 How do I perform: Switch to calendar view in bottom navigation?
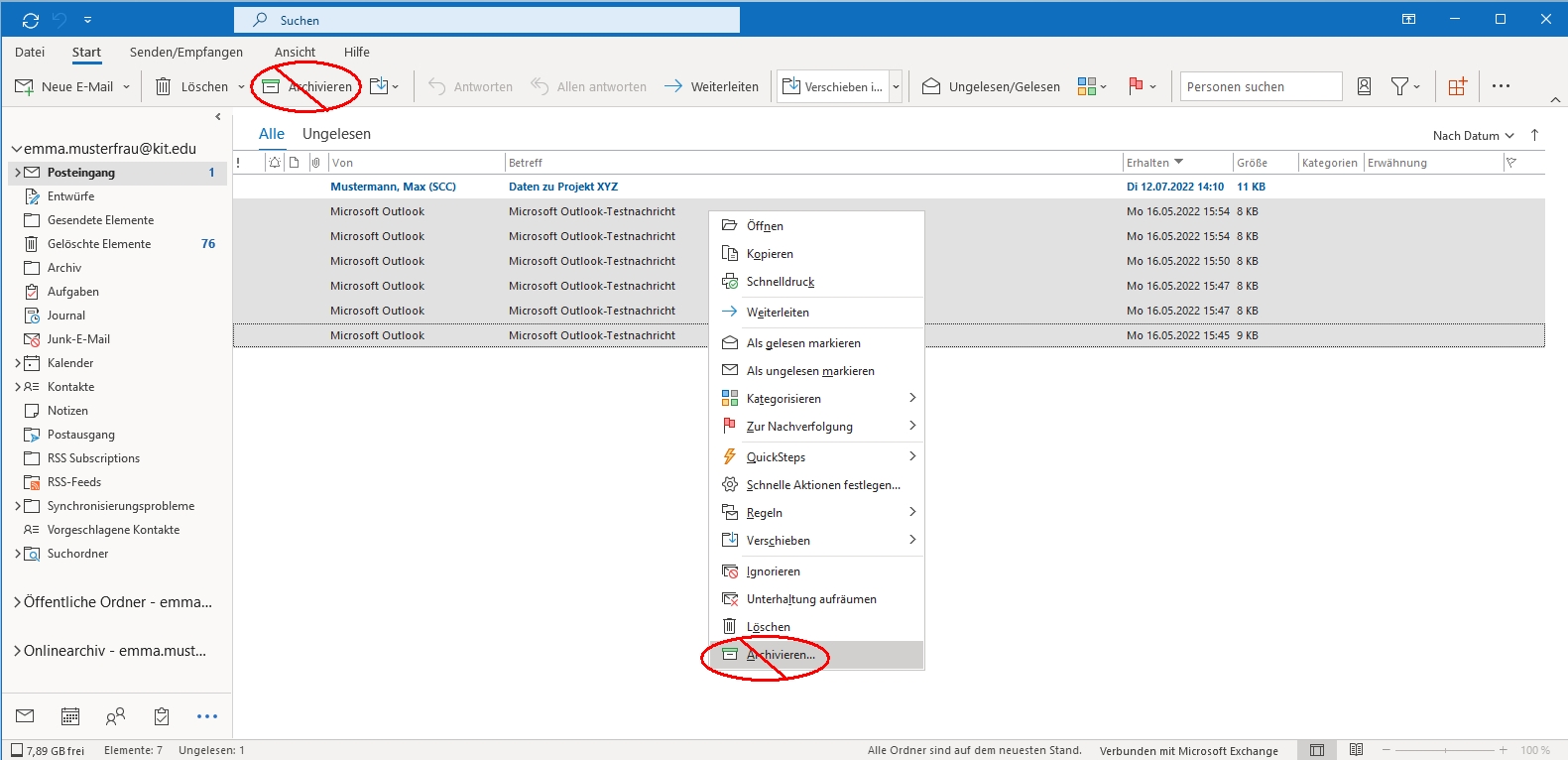pos(70,715)
